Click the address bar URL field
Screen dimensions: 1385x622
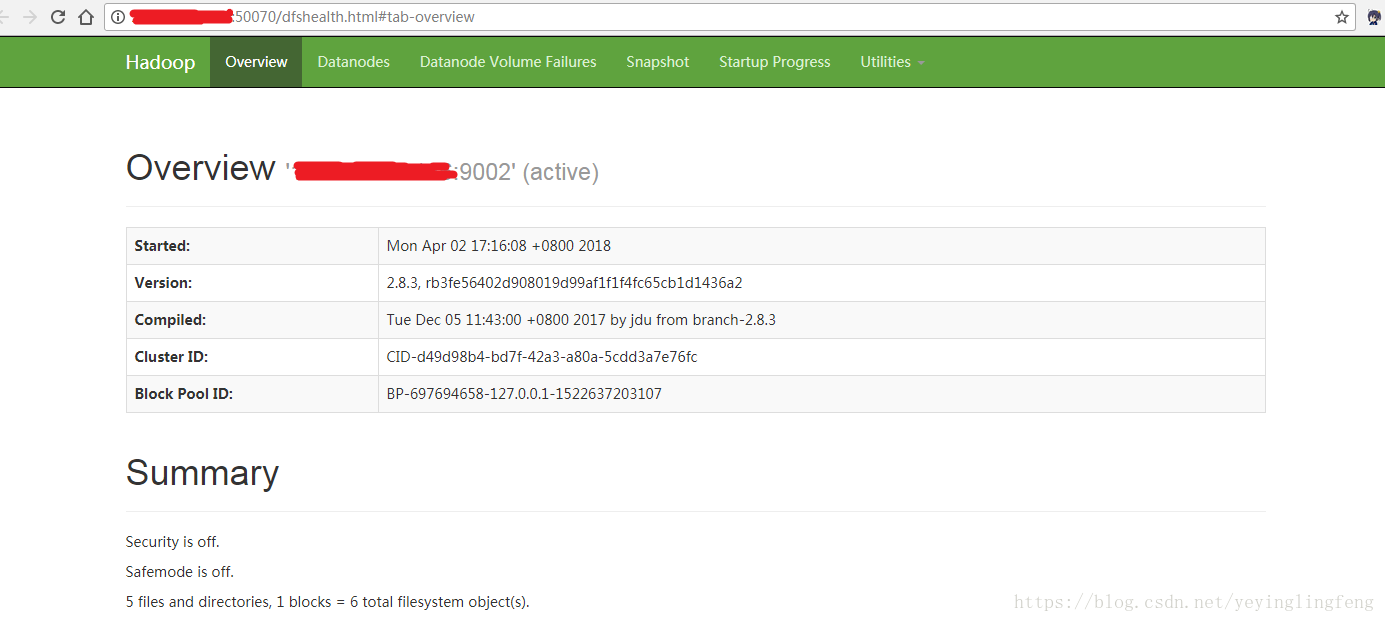coord(730,17)
